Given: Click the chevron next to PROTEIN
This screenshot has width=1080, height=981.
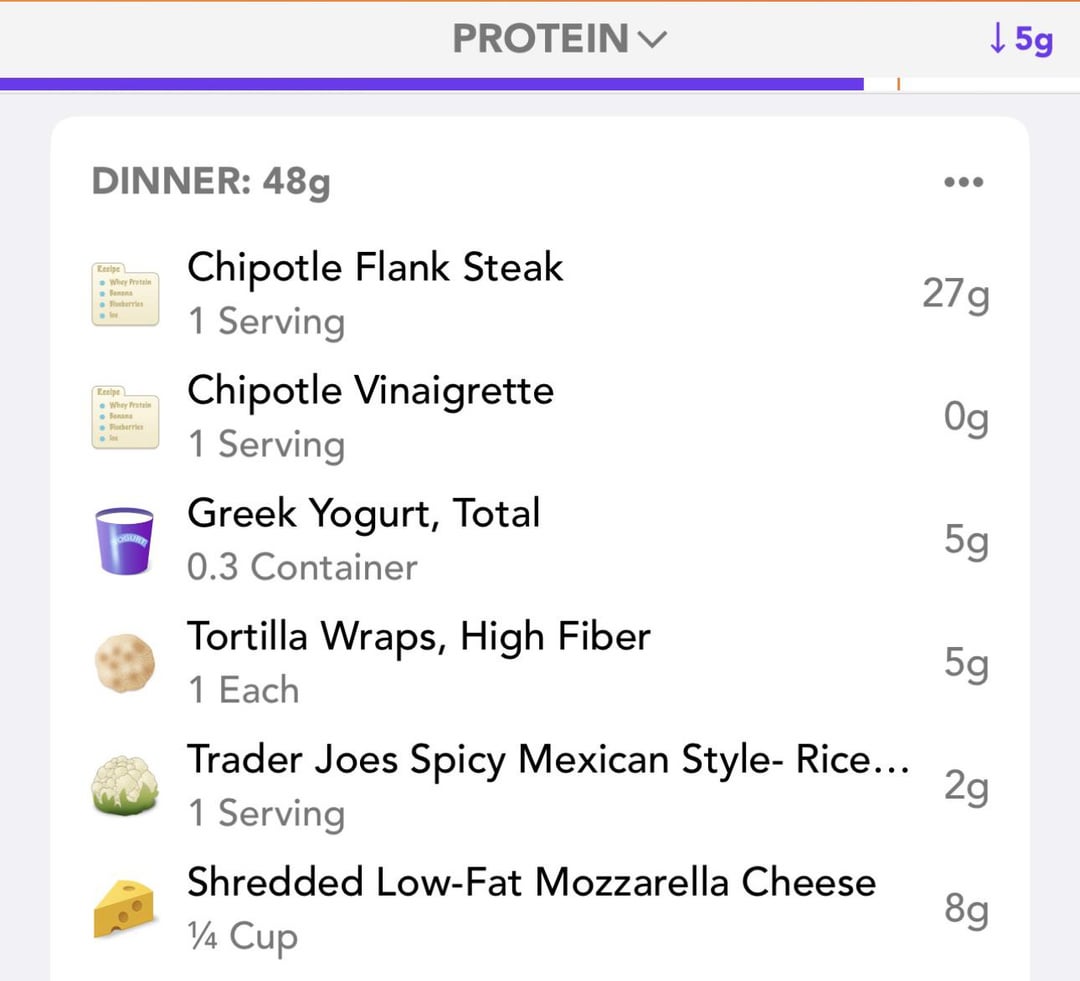Looking at the screenshot, I should (x=652, y=40).
